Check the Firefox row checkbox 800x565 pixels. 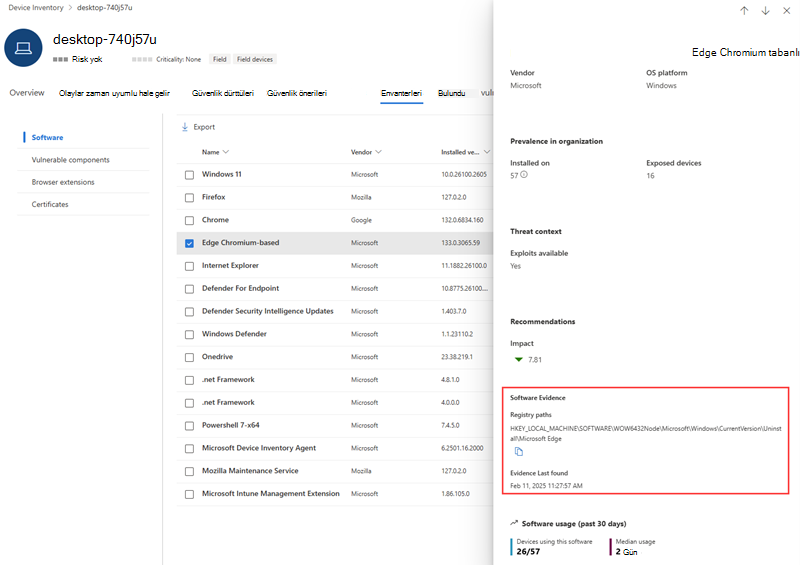tap(189, 198)
